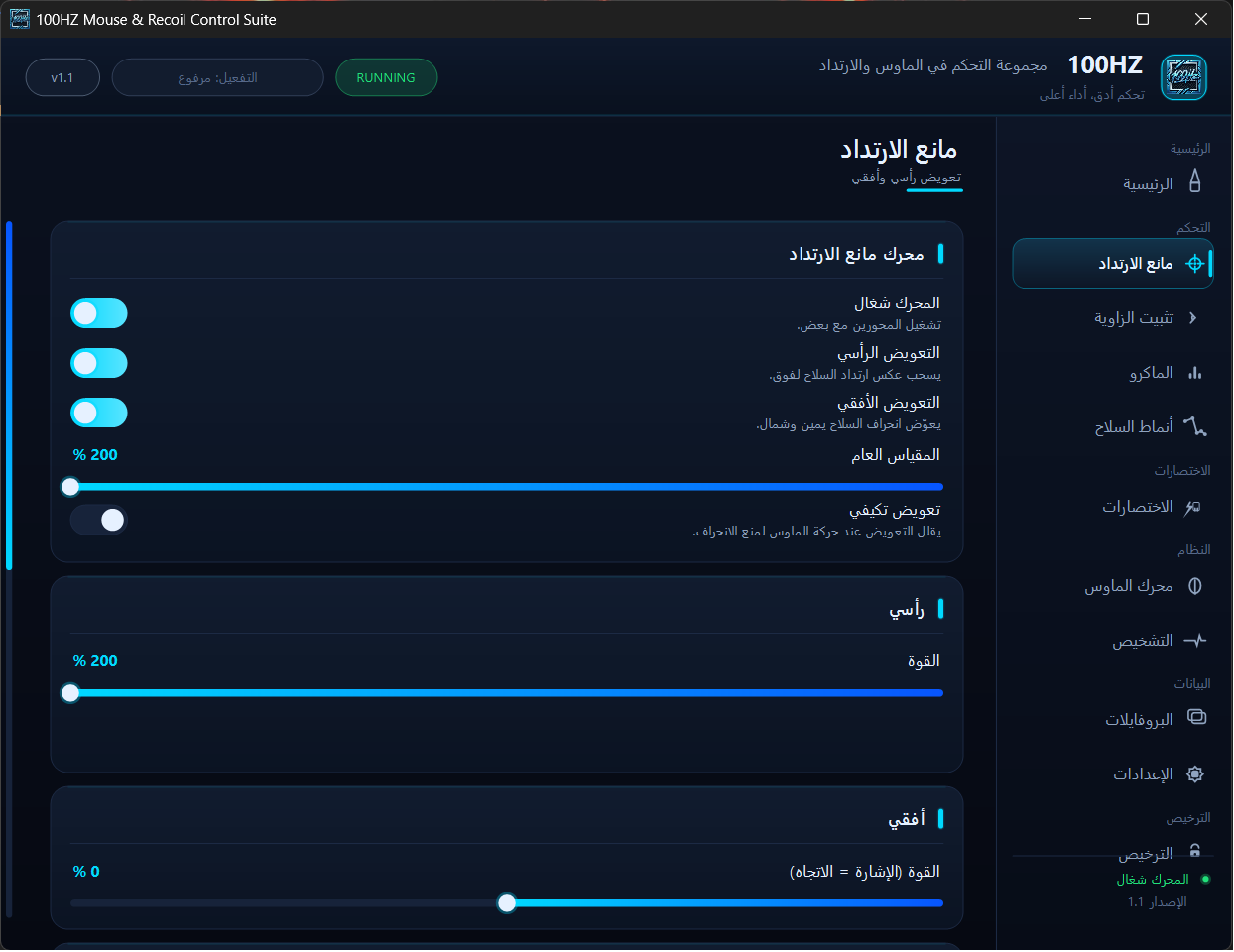Click the 100HZ logo icon in header

click(1183, 77)
